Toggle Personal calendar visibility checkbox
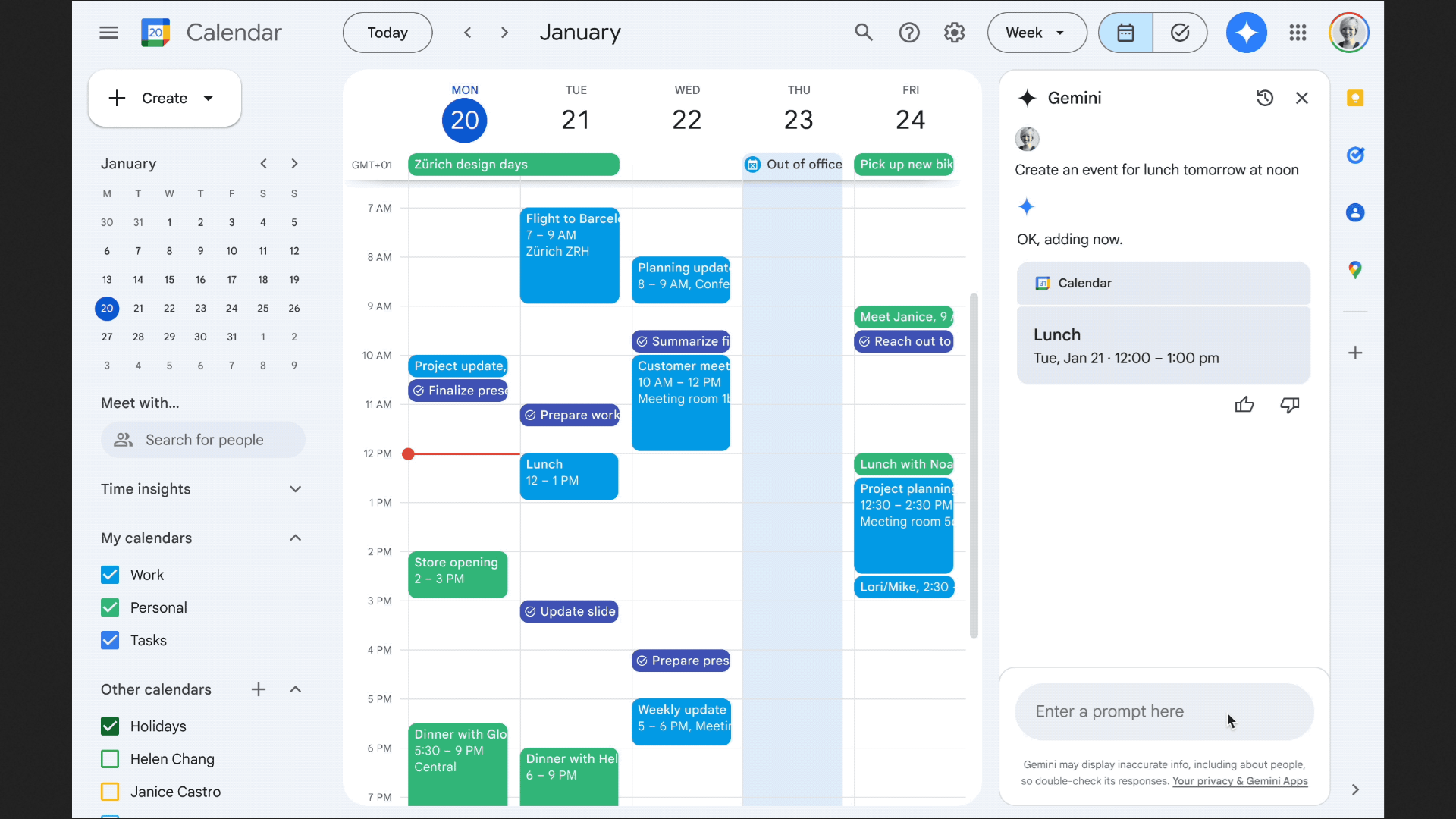The width and height of the screenshot is (1456, 819). 110,607
